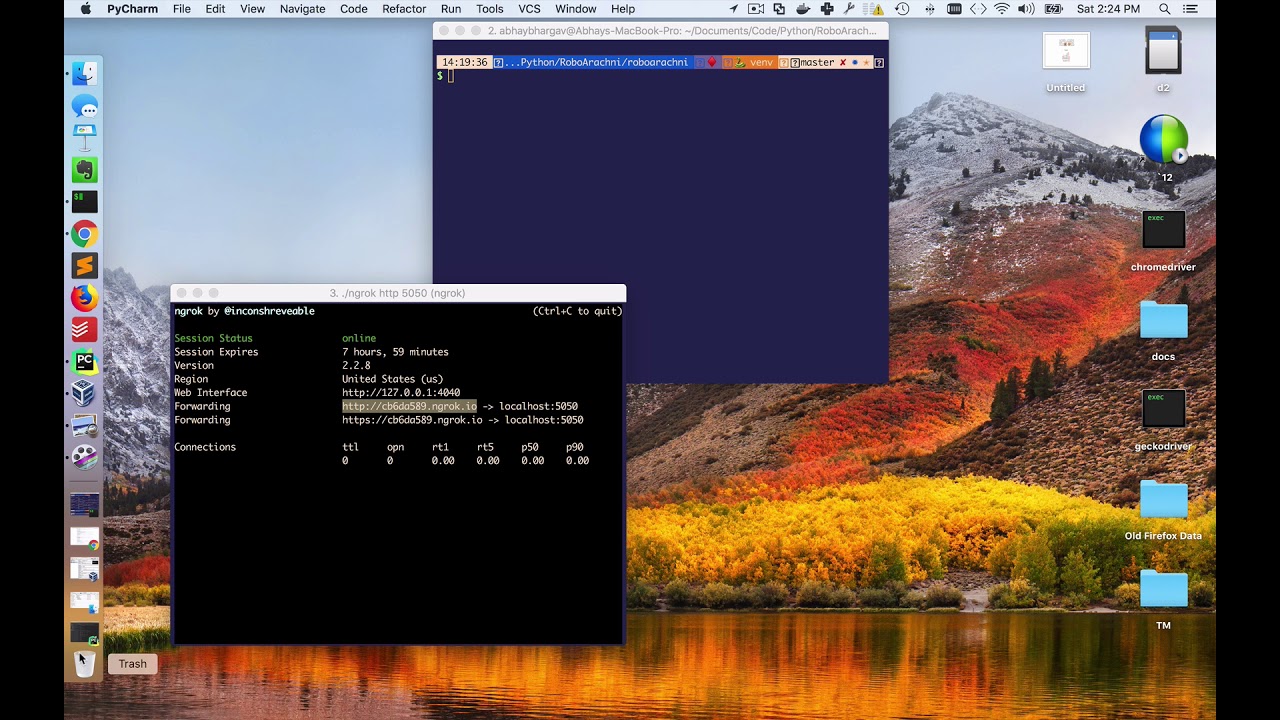The image size is (1280, 720).
Task: Click the 'online' session status text
Action: click(359, 338)
